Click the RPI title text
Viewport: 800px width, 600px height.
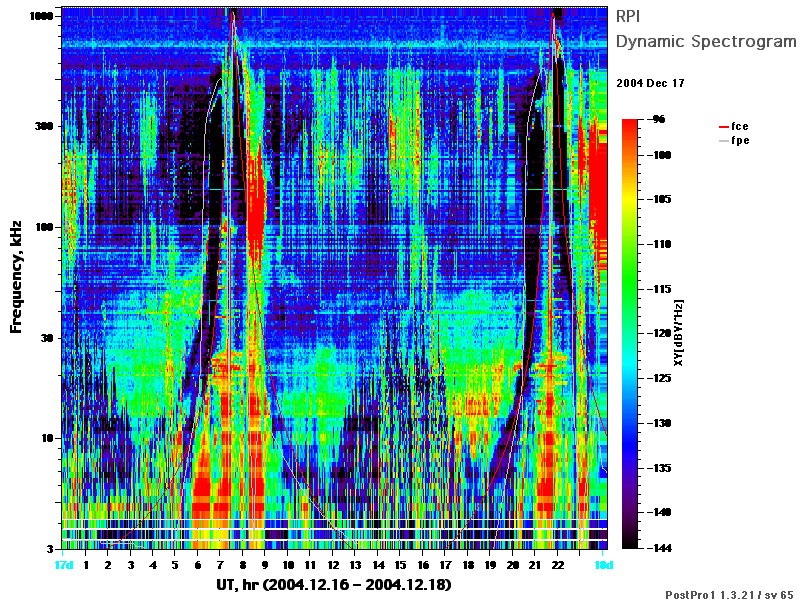point(628,16)
